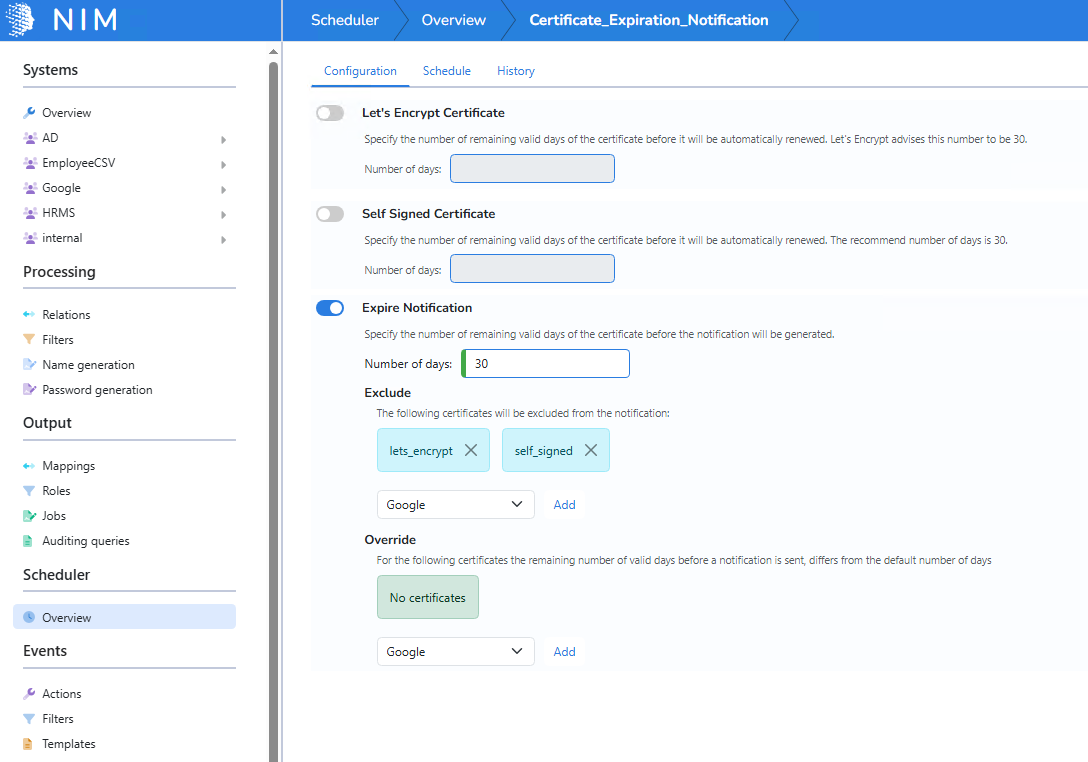Click the Filters funnel icon under Processing
Screen dimensions: 1088x762
[x=29, y=340]
